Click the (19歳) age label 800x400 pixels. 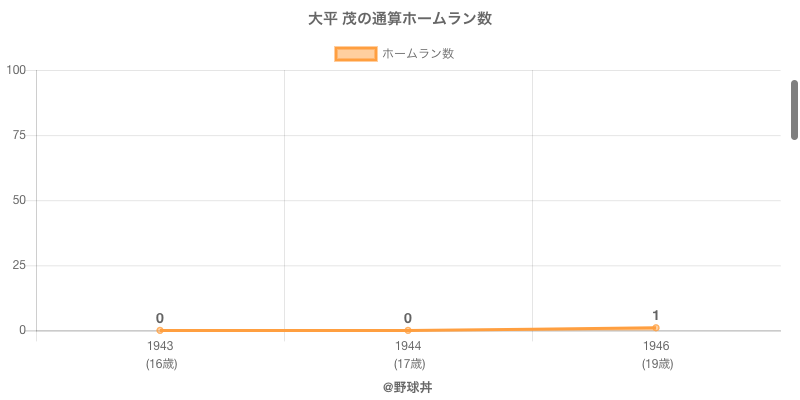click(656, 364)
